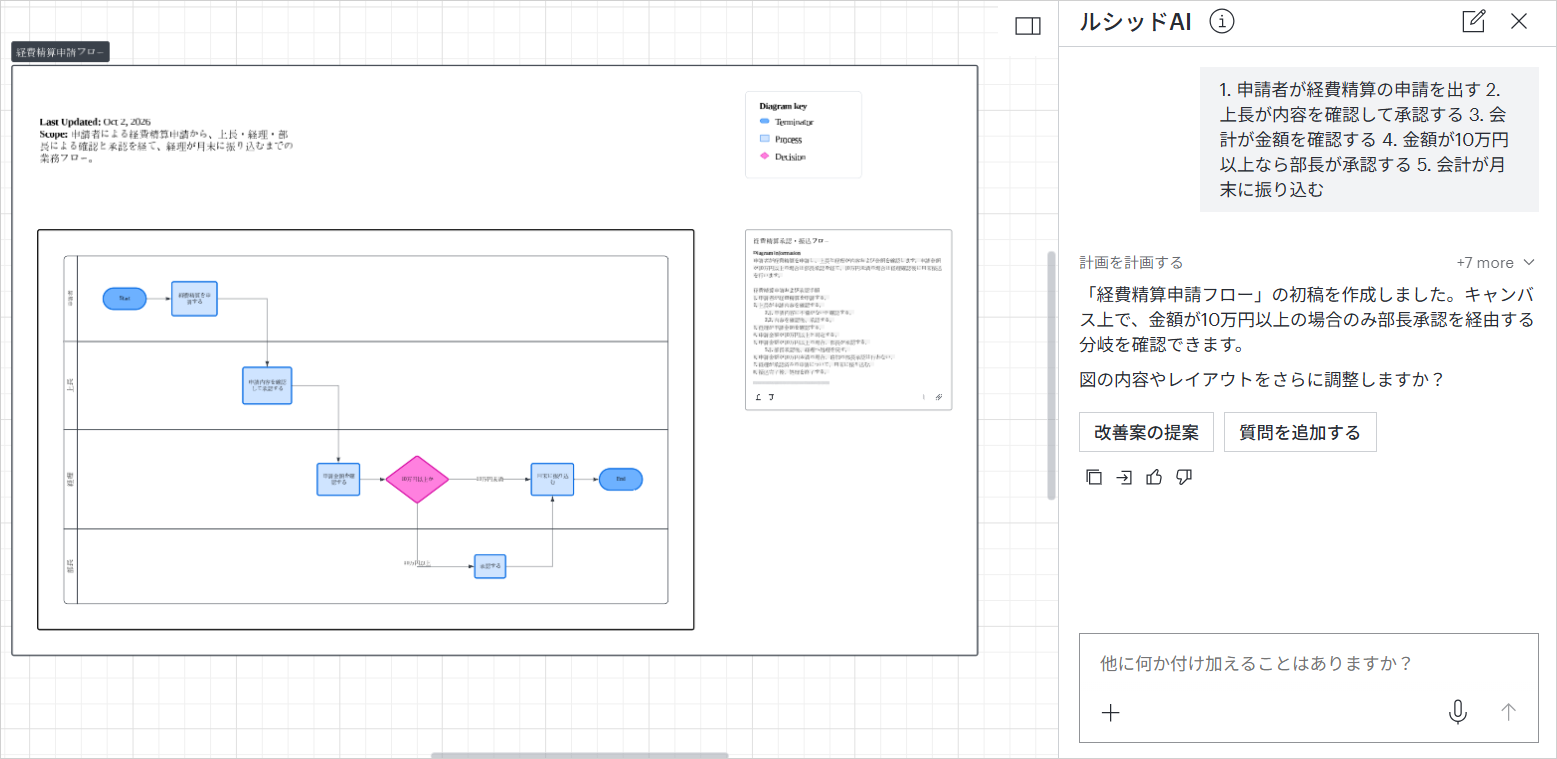
Task: Click the Terminator legend swatch
Action: pyautogui.click(x=765, y=121)
